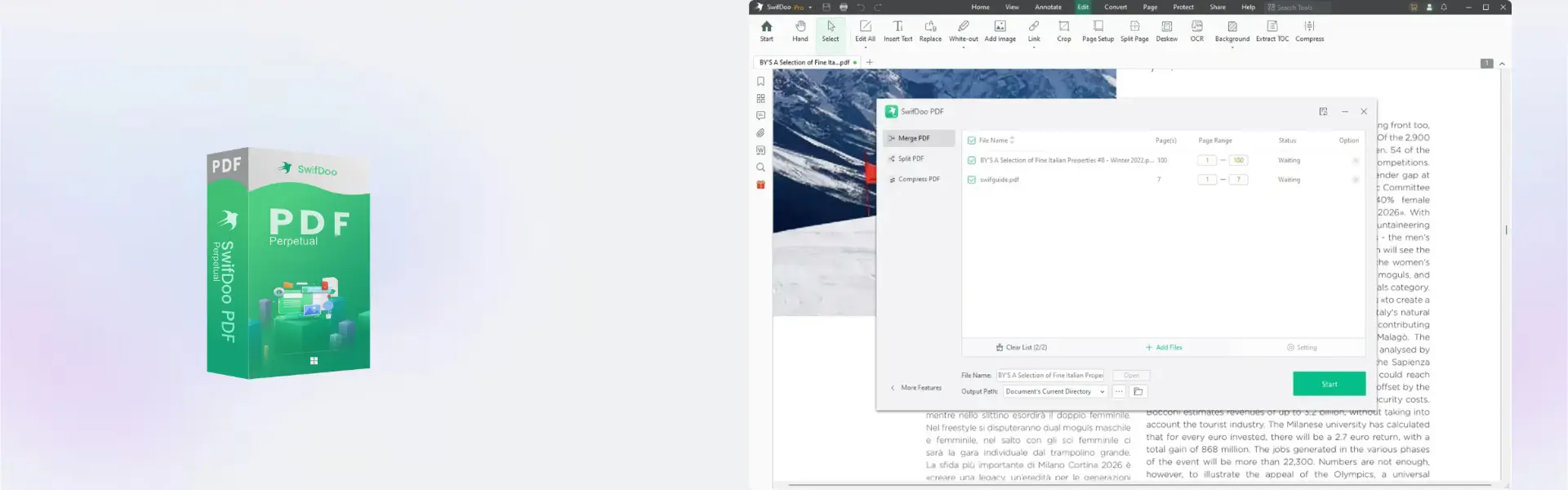Open the Help menu
This screenshot has width=1568, height=490.
coord(1249,7)
